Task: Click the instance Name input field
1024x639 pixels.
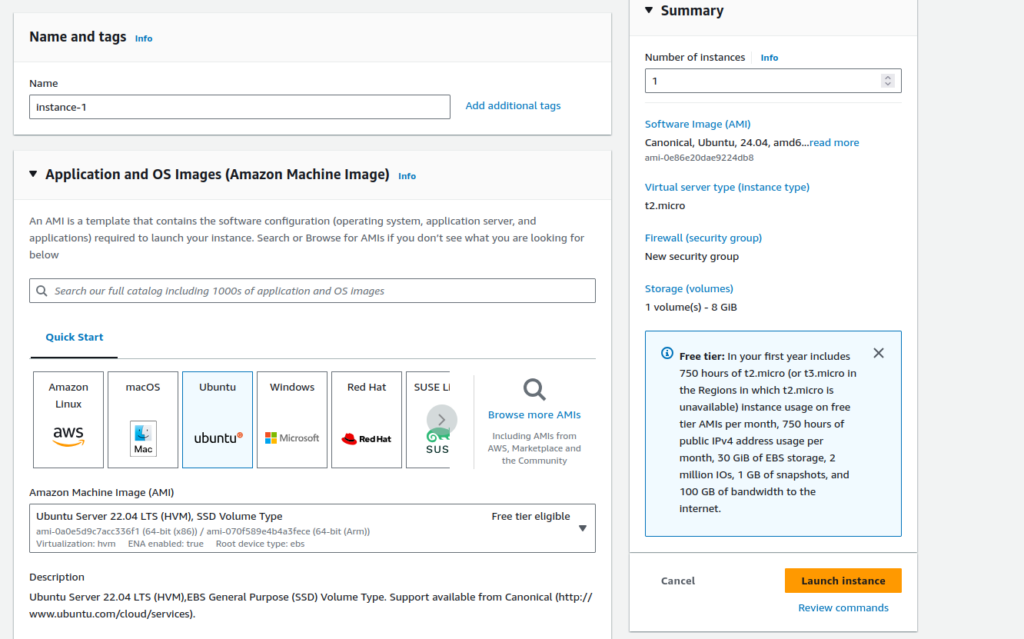Action: coord(240,107)
